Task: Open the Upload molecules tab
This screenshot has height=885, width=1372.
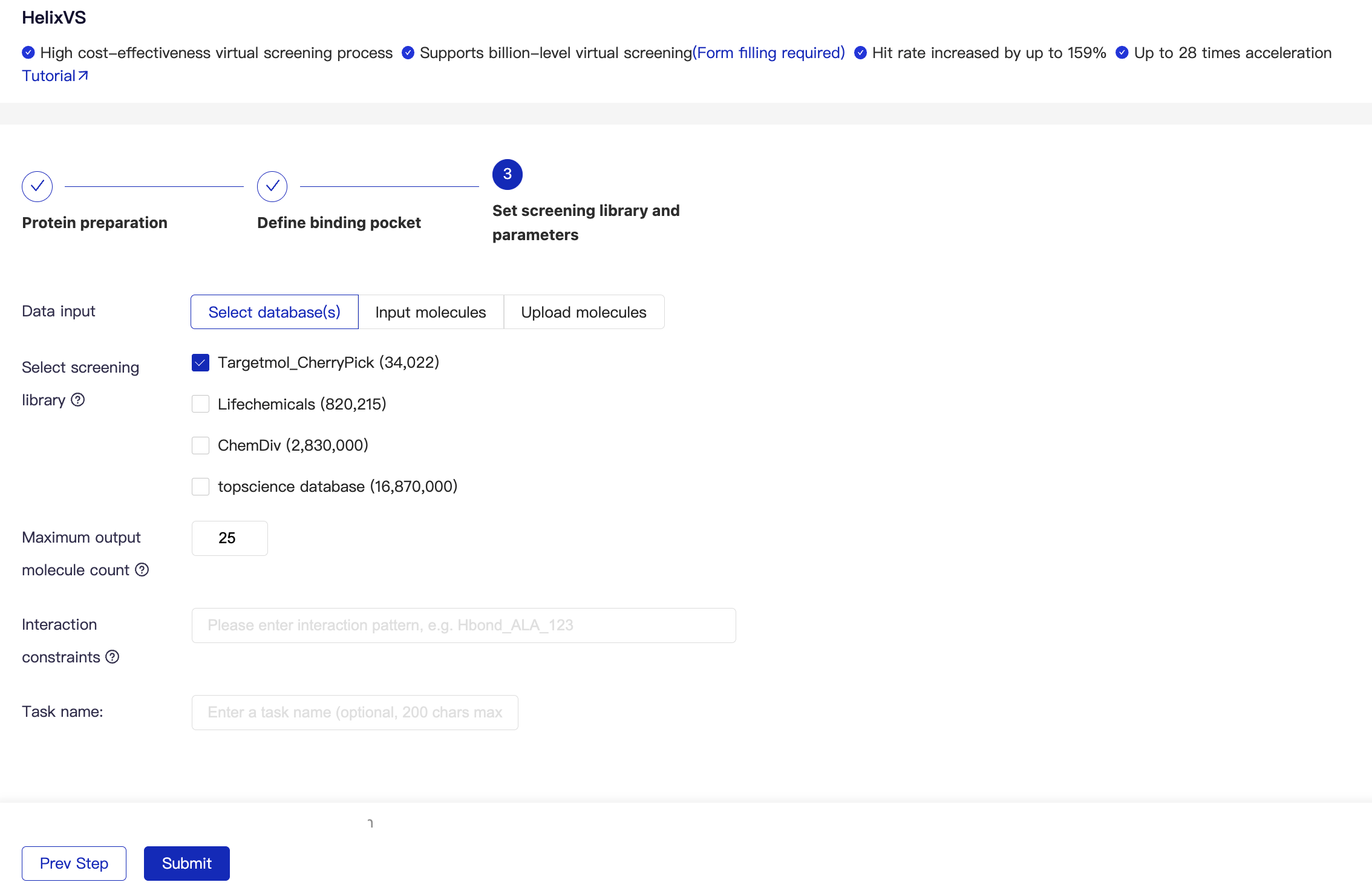Action: coord(584,312)
